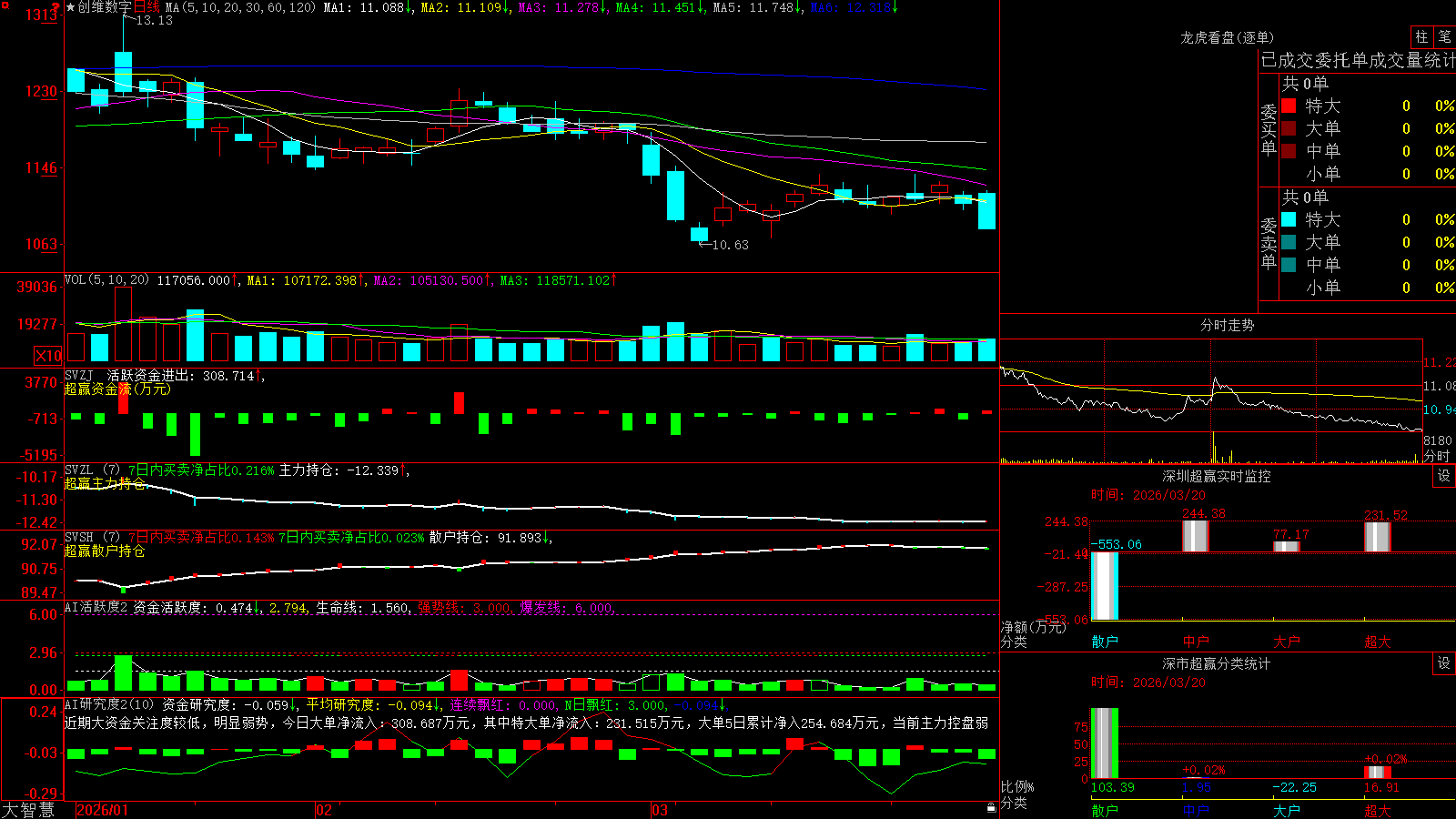Click the dark red 委买单 大单 swatch

tap(1289, 128)
